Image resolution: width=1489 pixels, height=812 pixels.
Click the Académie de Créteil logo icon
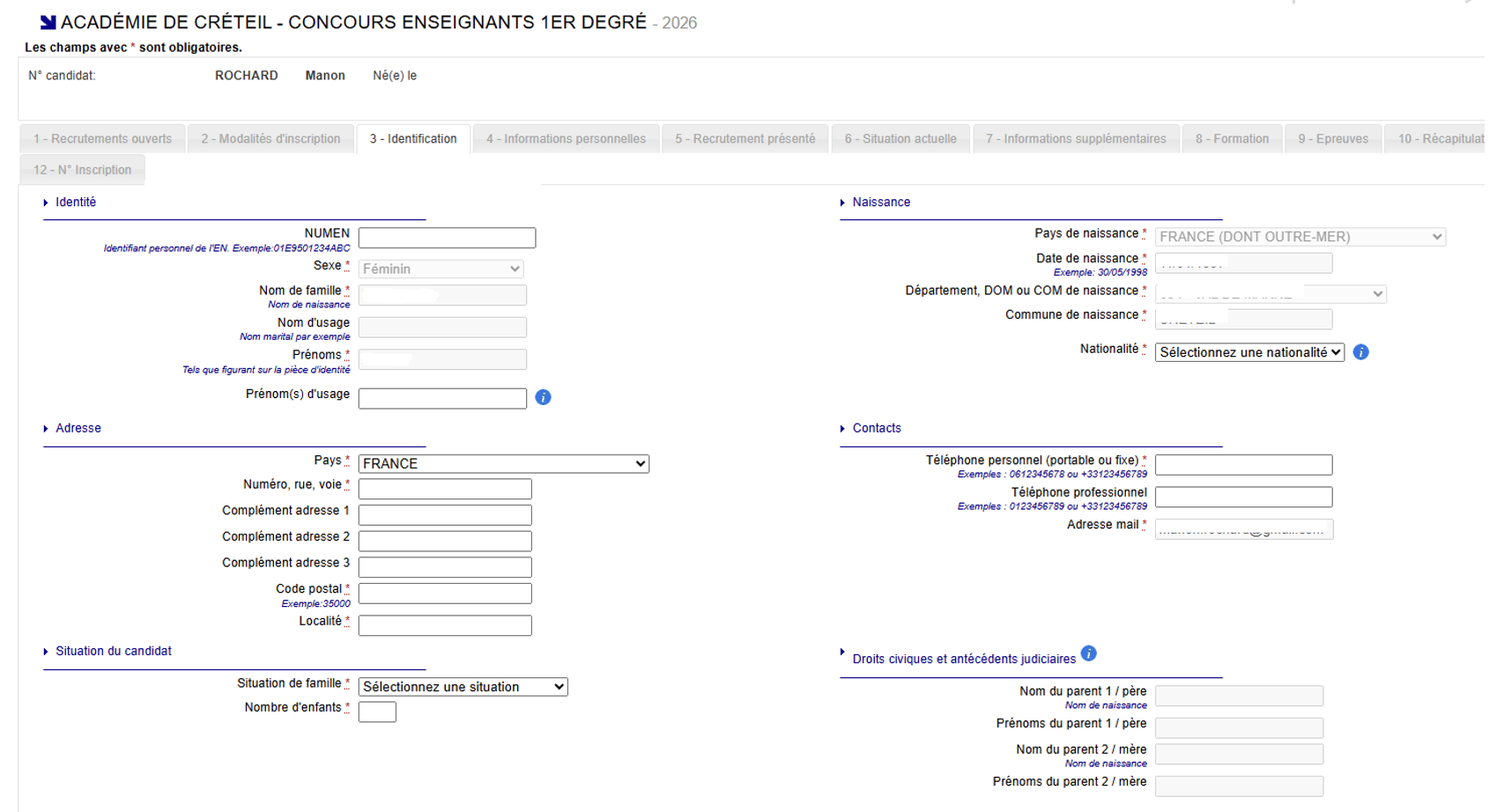(x=48, y=23)
